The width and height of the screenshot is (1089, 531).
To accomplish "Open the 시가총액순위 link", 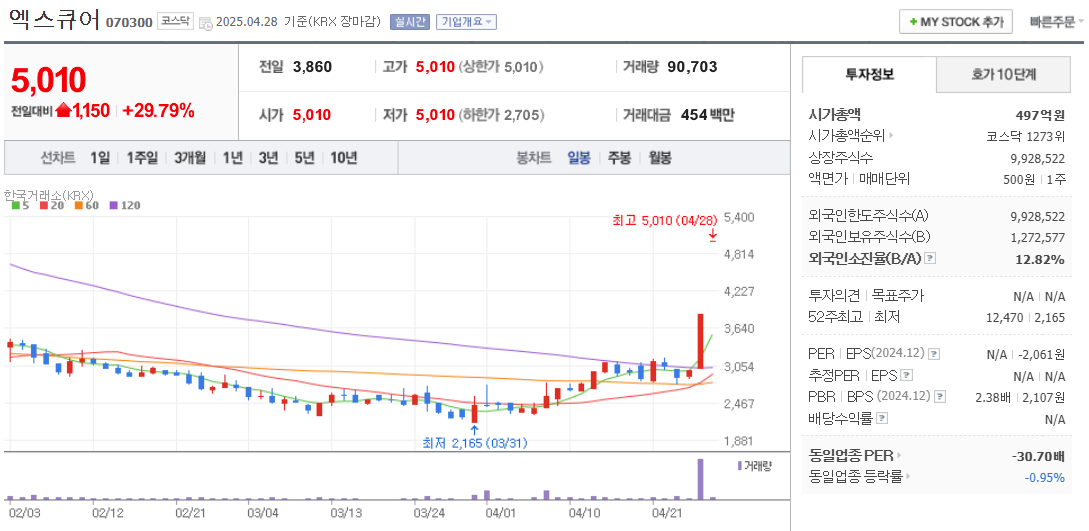I will pyautogui.click(x=847, y=136).
